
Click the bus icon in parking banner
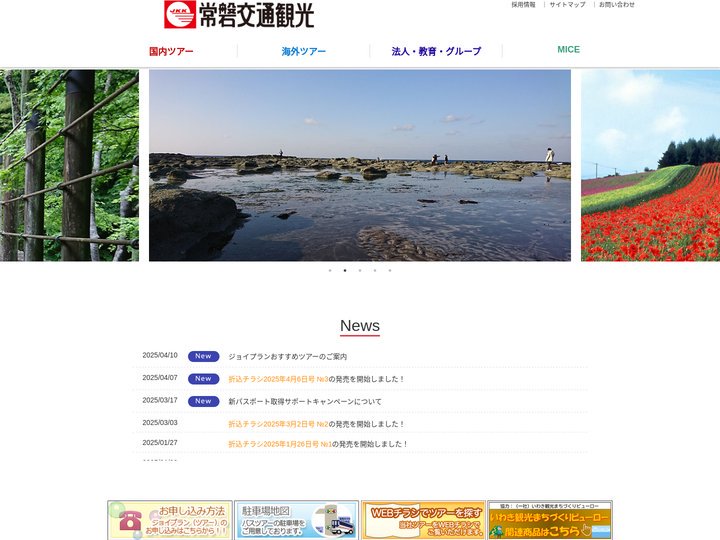click(342, 526)
